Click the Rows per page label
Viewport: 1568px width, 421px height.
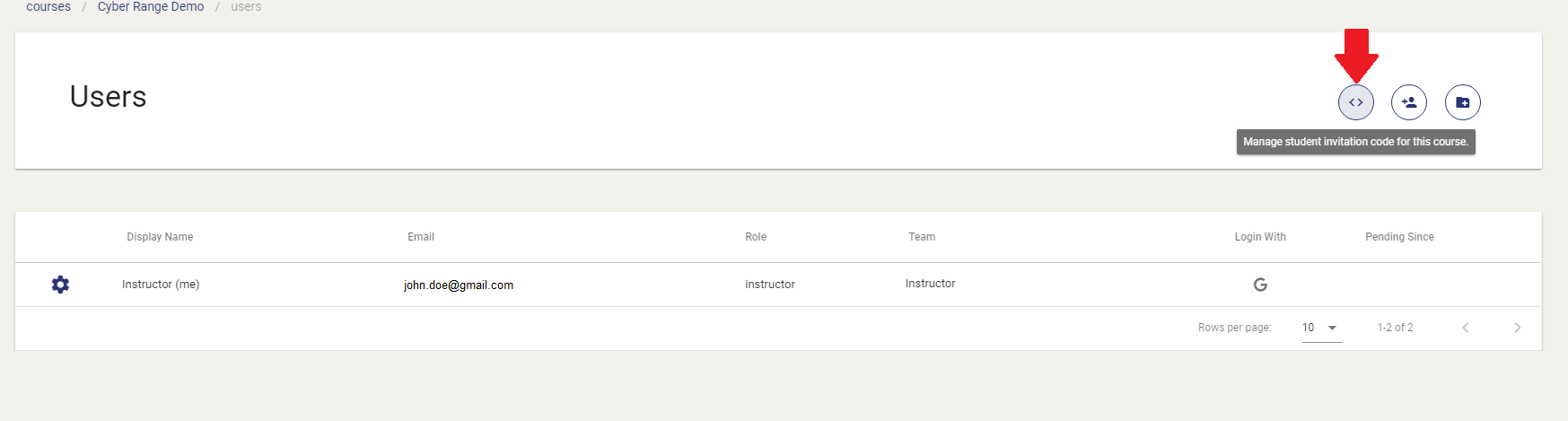1234,328
